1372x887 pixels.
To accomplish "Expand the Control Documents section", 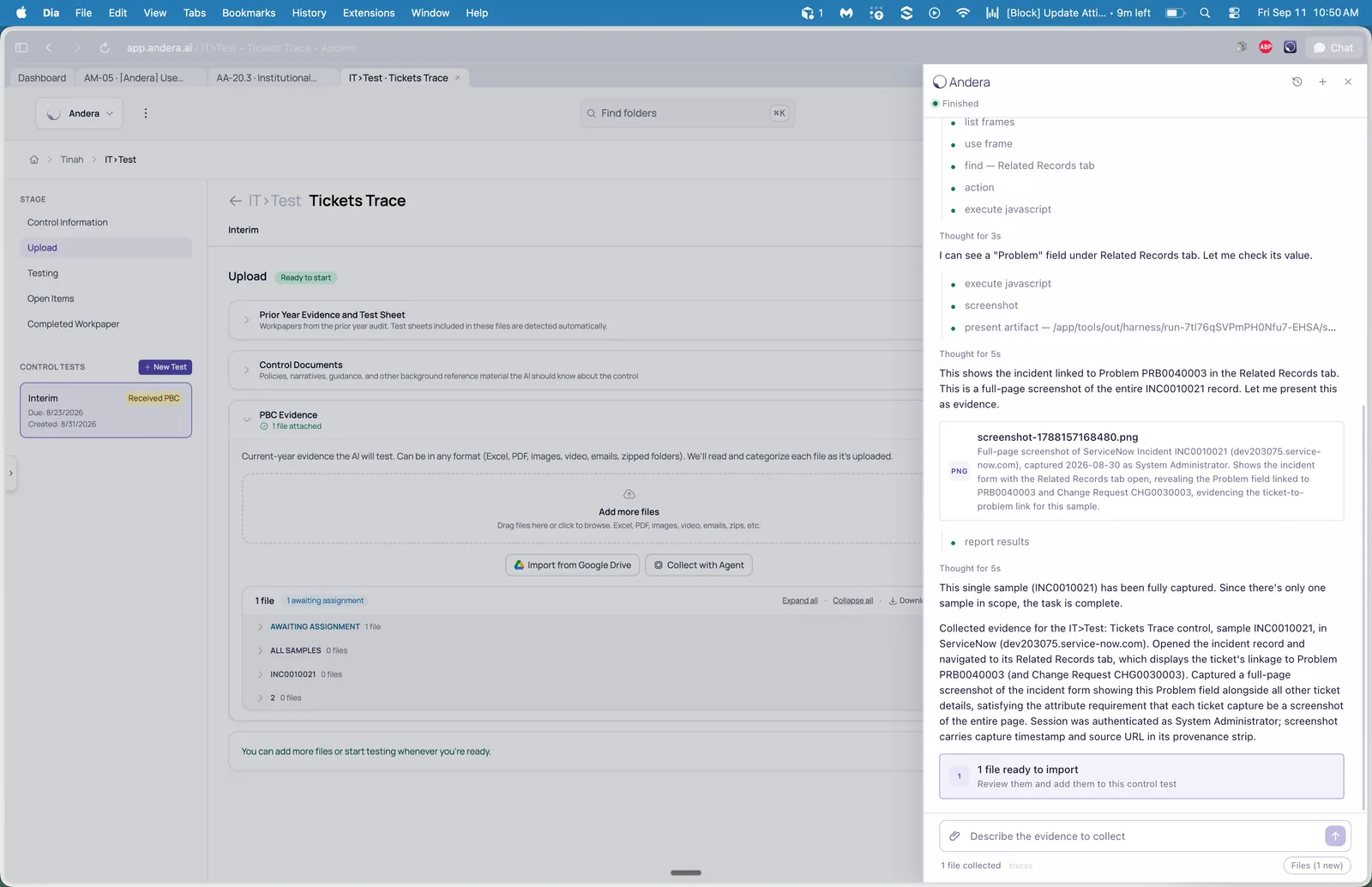I will [x=247, y=370].
